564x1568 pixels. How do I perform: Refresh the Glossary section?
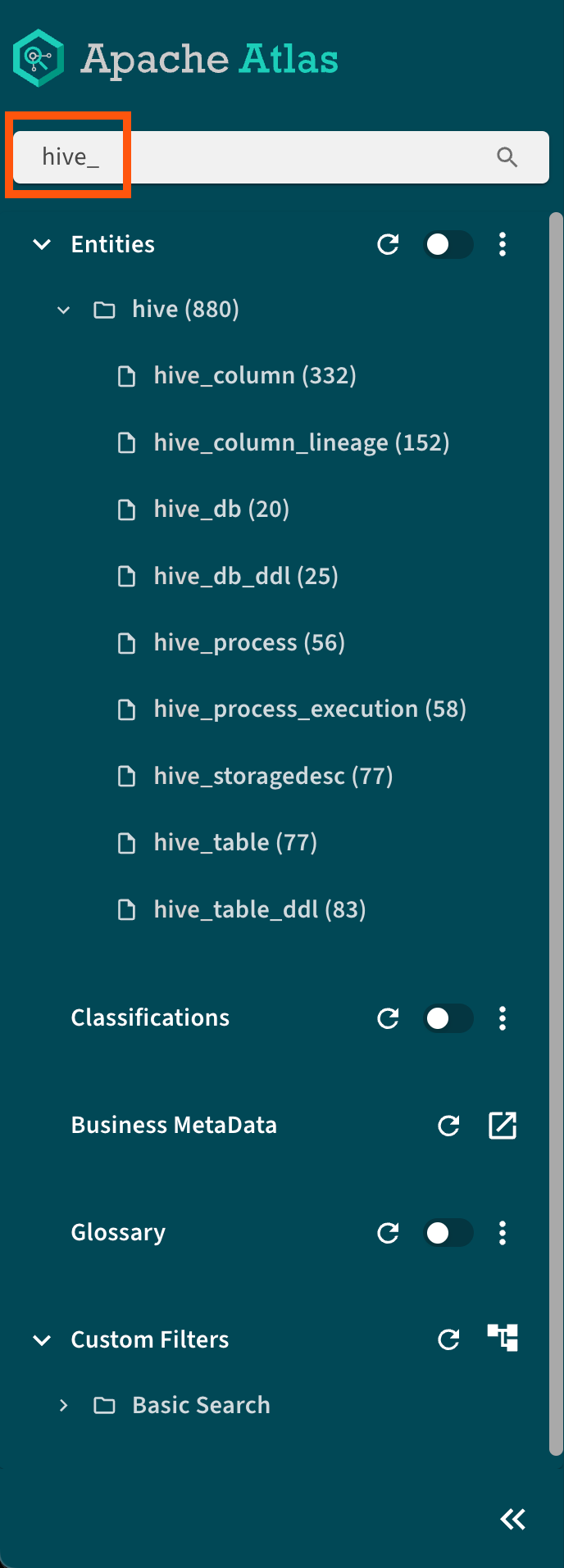point(388,1233)
